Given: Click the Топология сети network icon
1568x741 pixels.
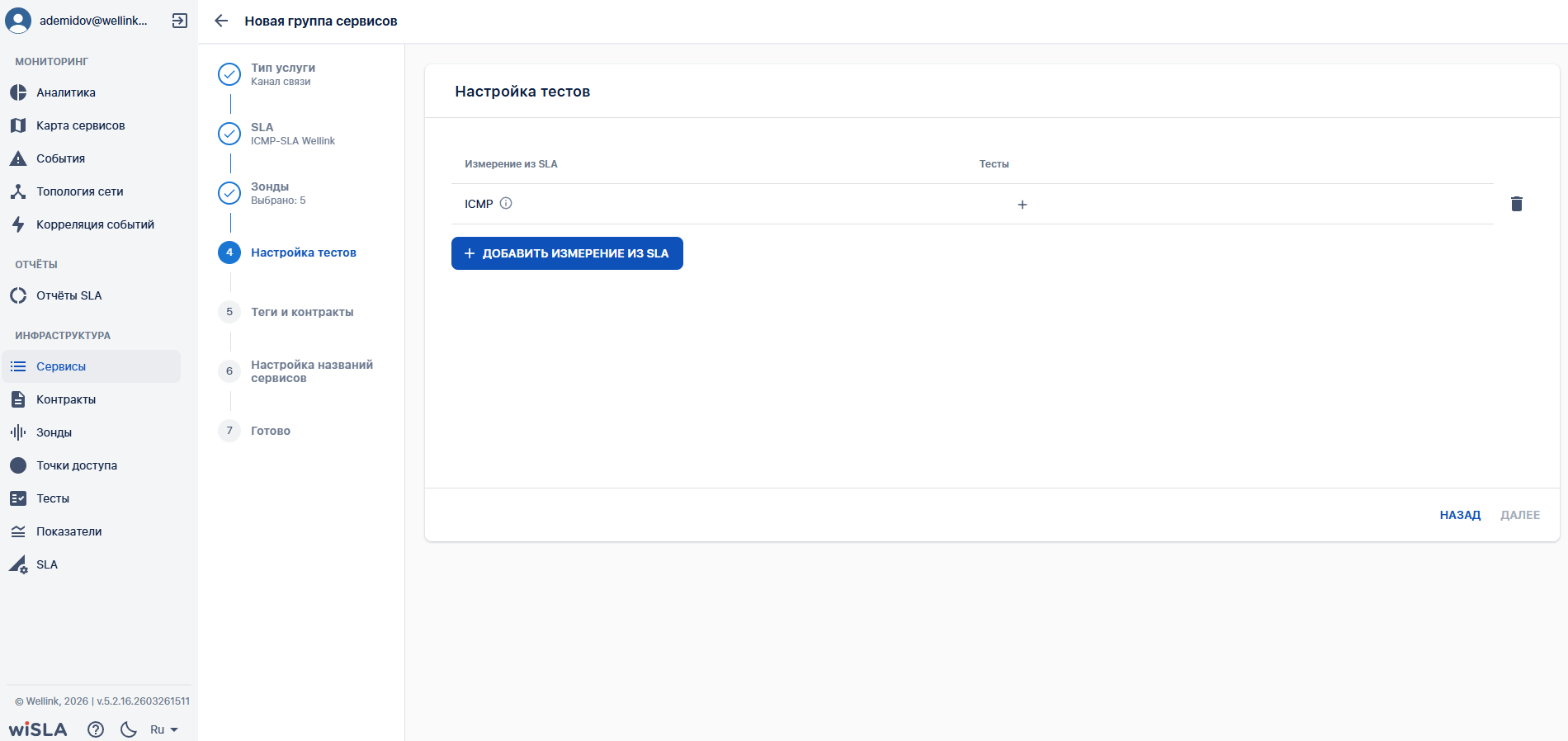Looking at the screenshot, I should click(18, 191).
